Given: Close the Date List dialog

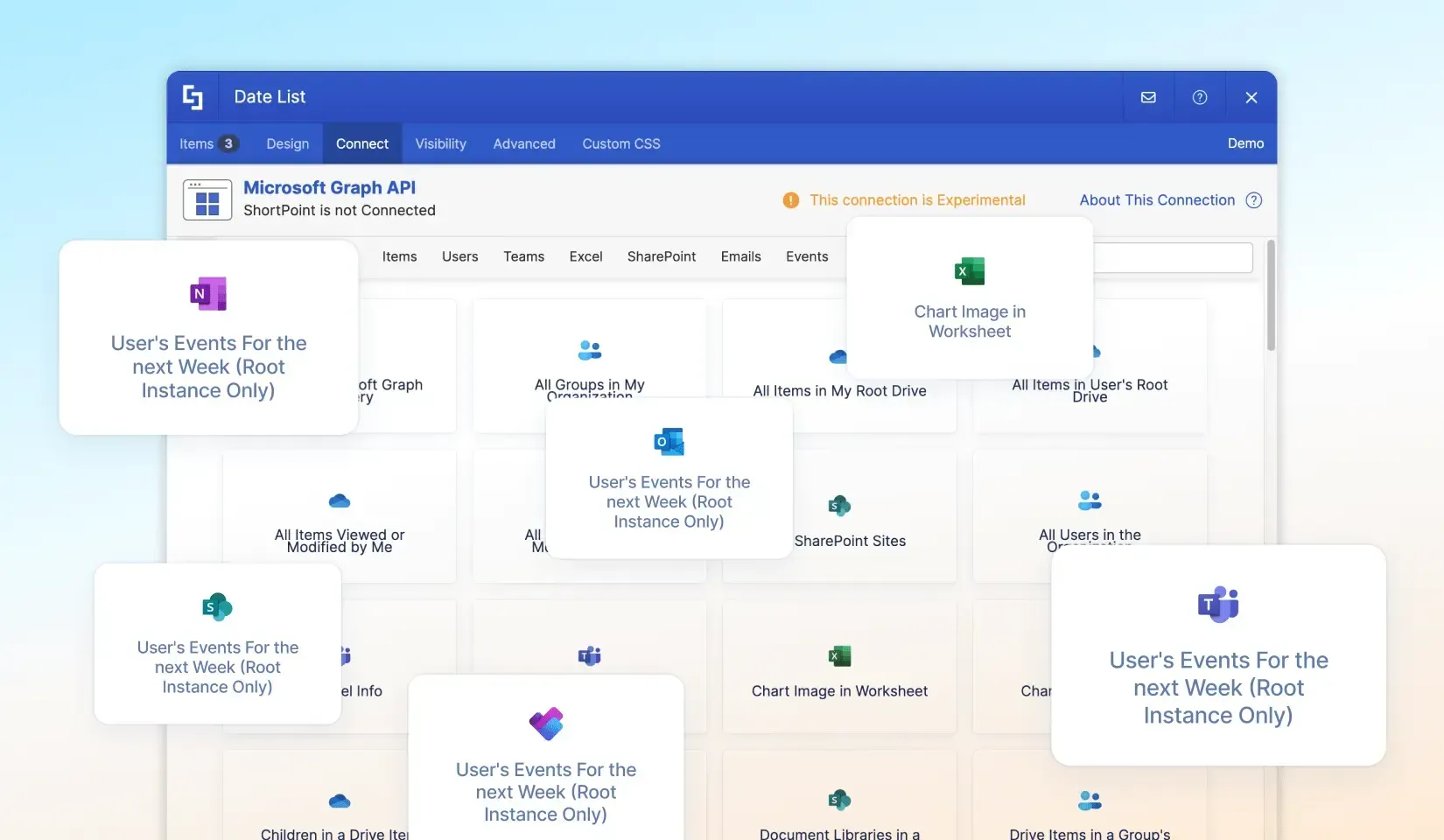Looking at the screenshot, I should pos(1251,97).
